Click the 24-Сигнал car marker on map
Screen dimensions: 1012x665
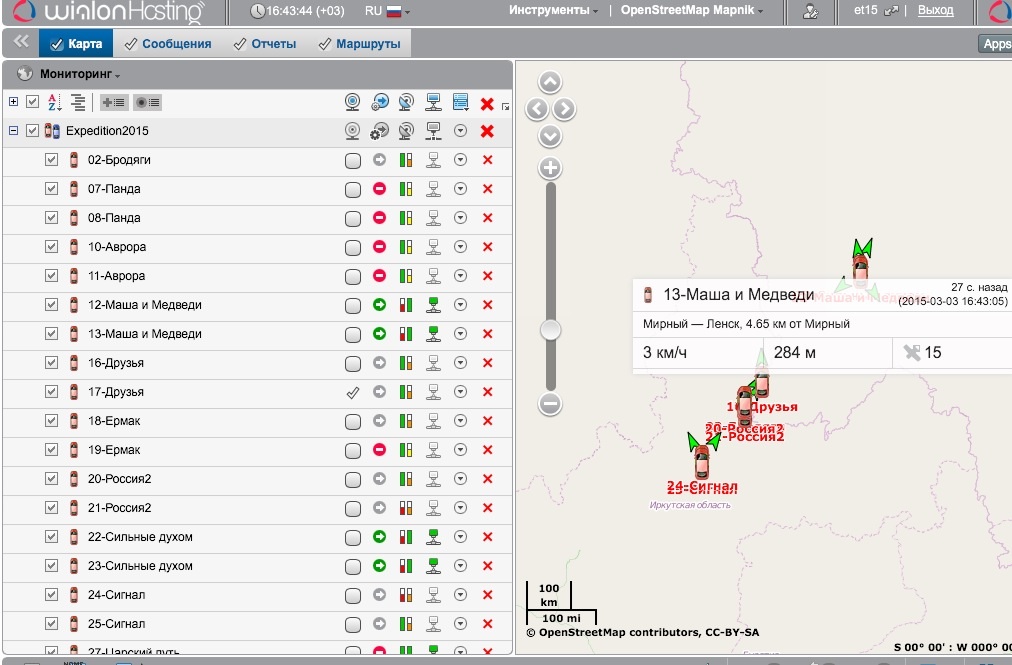click(x=701, y=461)
